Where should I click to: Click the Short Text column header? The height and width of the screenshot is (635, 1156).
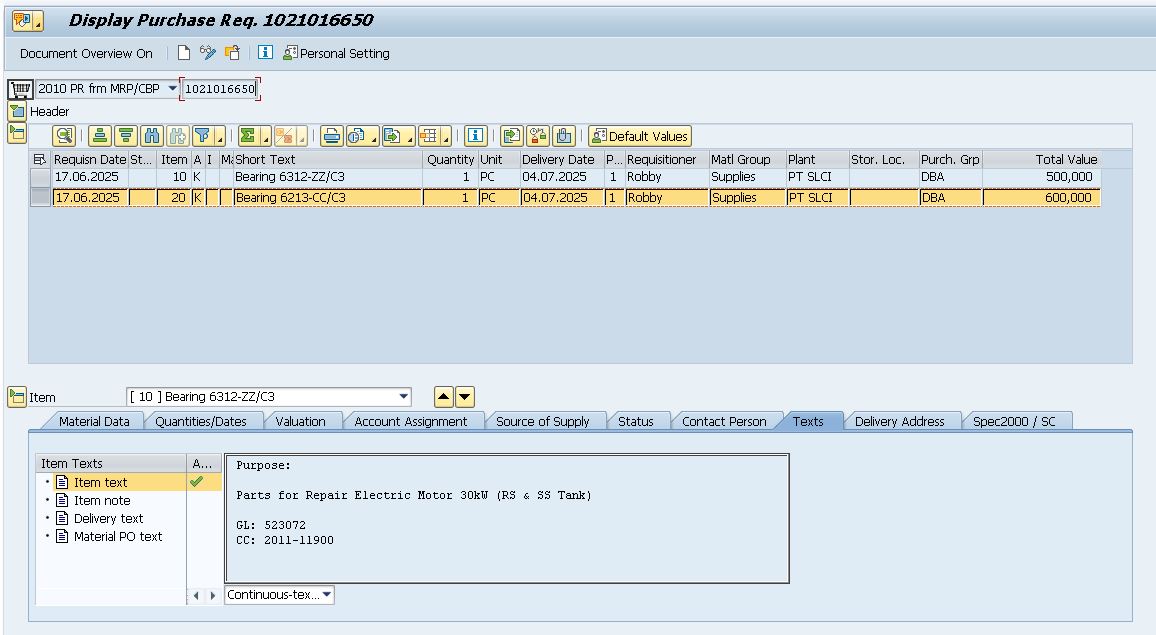327,159
